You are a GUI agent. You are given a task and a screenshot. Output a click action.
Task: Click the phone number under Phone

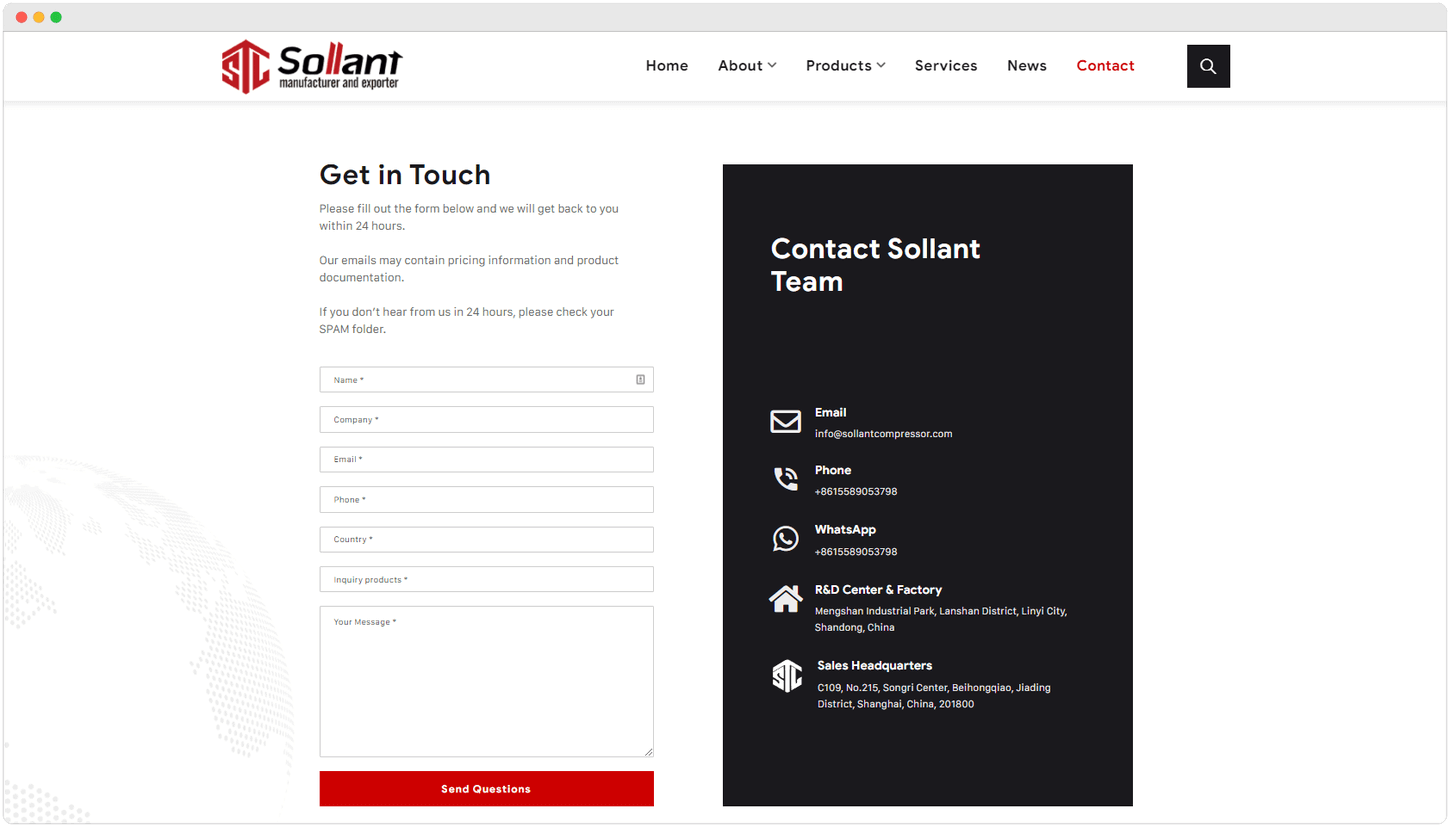point(856,492)
